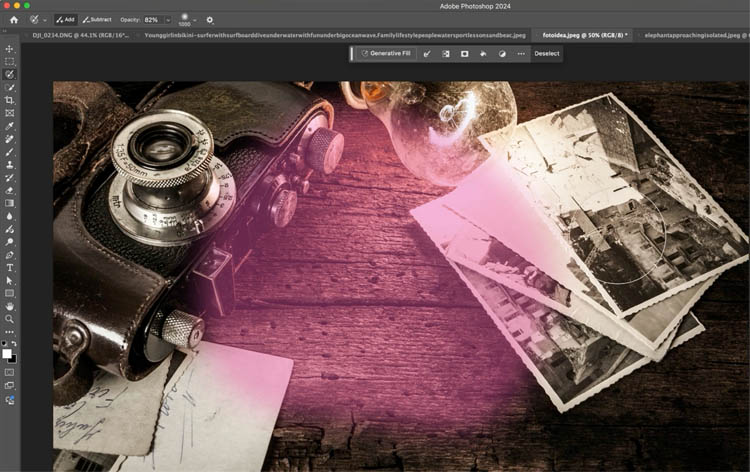Image resolution: width=750 pixels, height=472 pixels.
Task: Select the Gradient tool
Action: (x=9, y=203)
